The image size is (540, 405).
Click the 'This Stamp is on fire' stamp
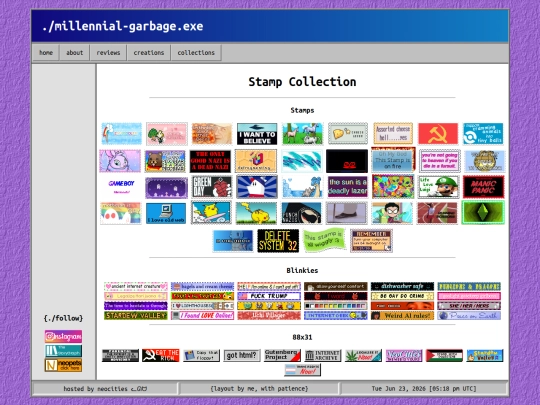click(393, 160)
